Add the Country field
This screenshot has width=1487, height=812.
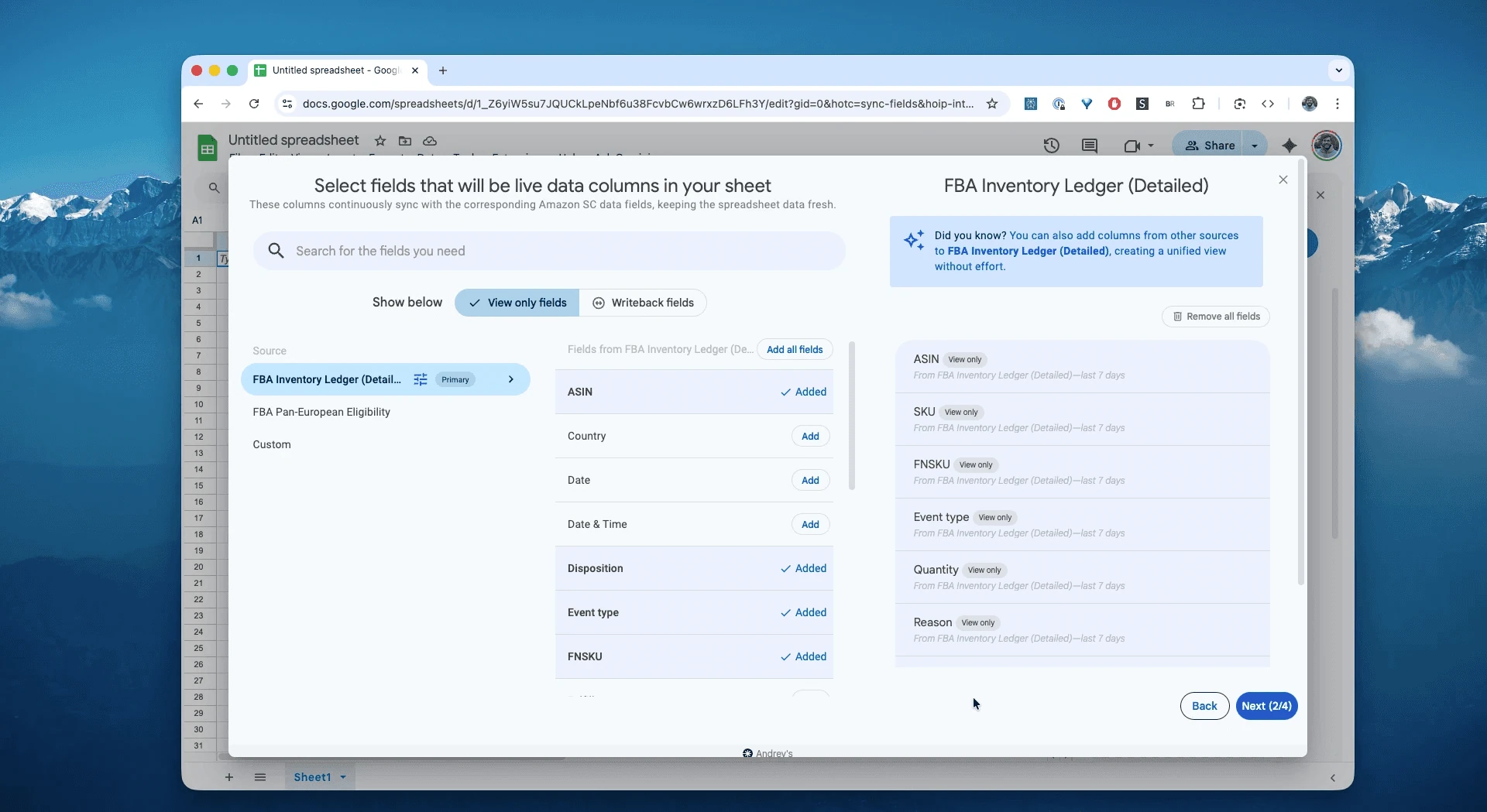tap(810, 436)
